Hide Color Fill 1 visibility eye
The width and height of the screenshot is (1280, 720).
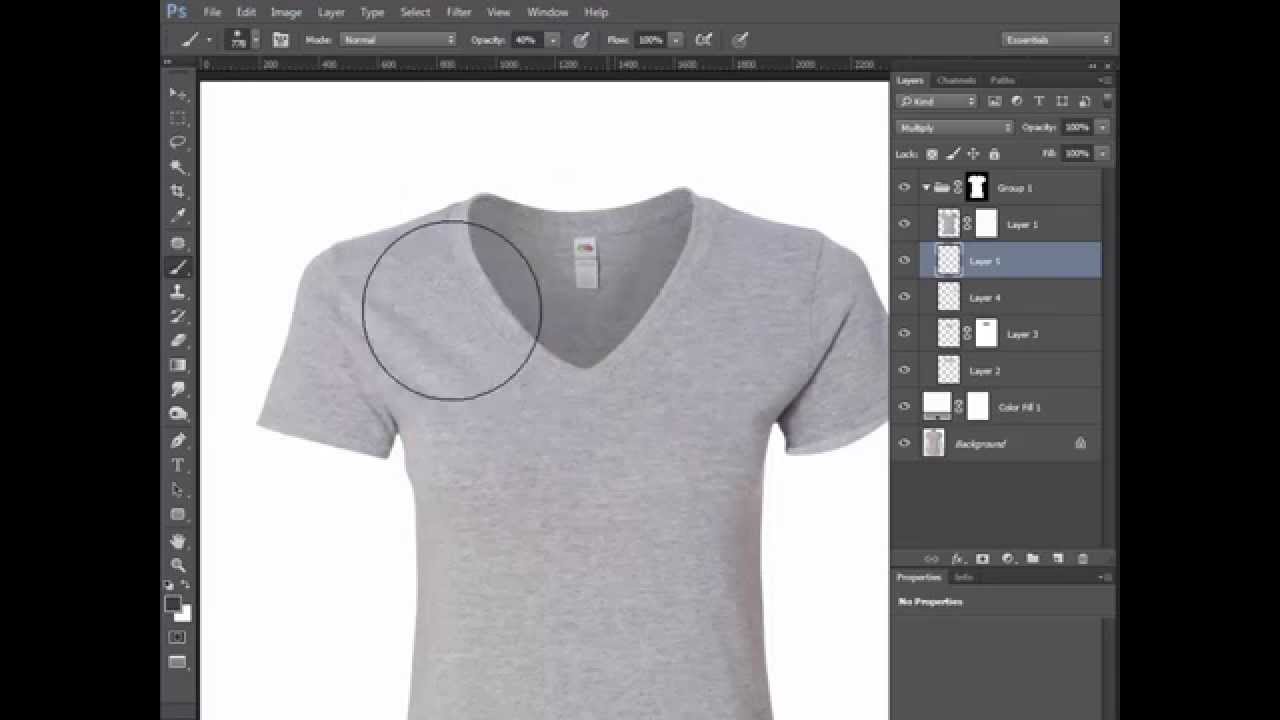(905, 407)
